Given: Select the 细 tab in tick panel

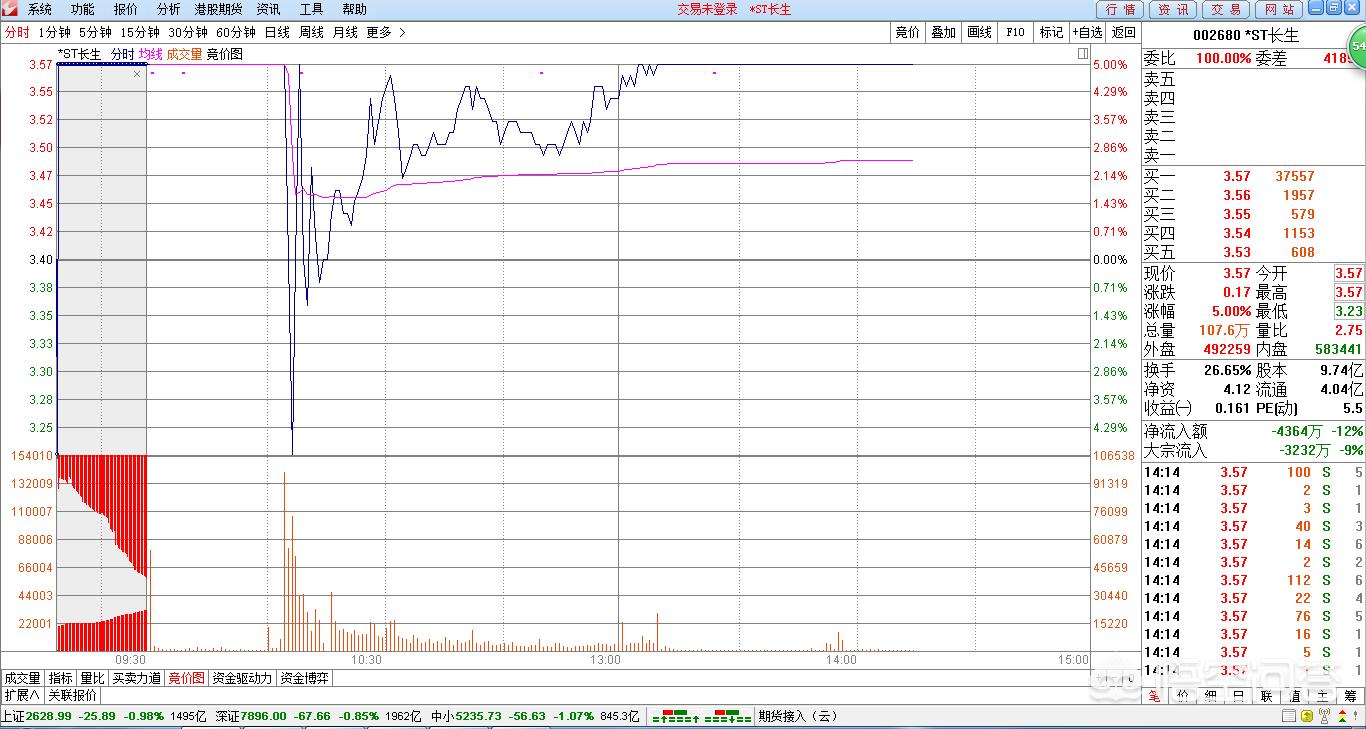Looking at the screenshot, I should tap(1210, 696).
